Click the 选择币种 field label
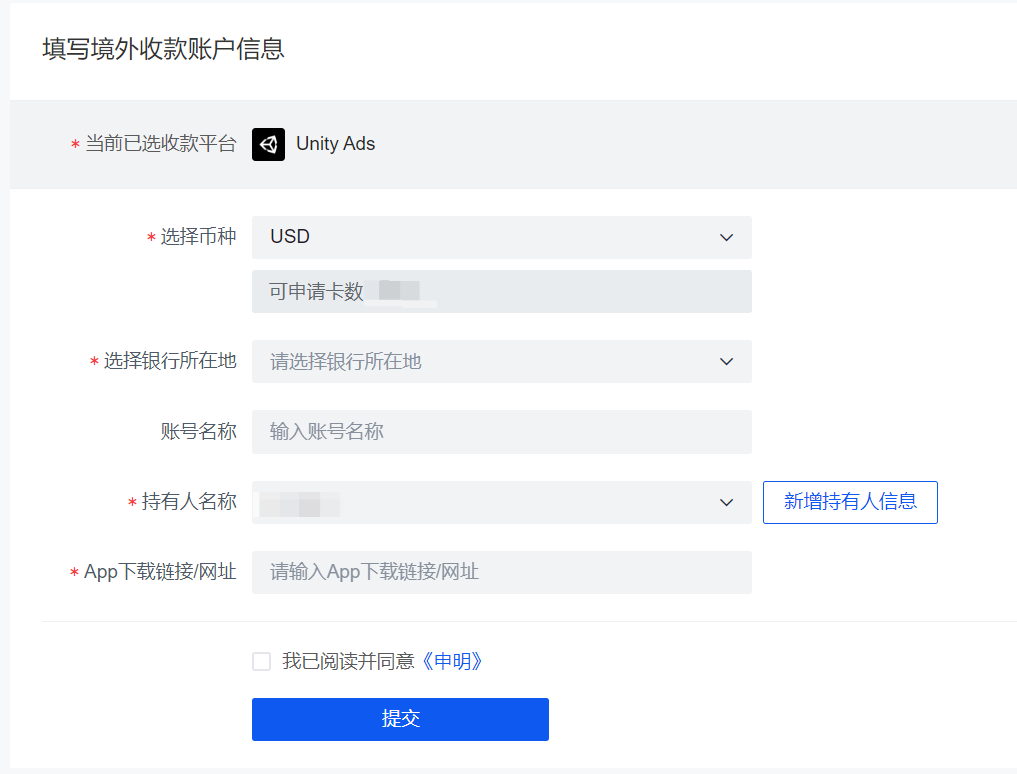This screenshot has width=1017, height=774. point(198,237)
